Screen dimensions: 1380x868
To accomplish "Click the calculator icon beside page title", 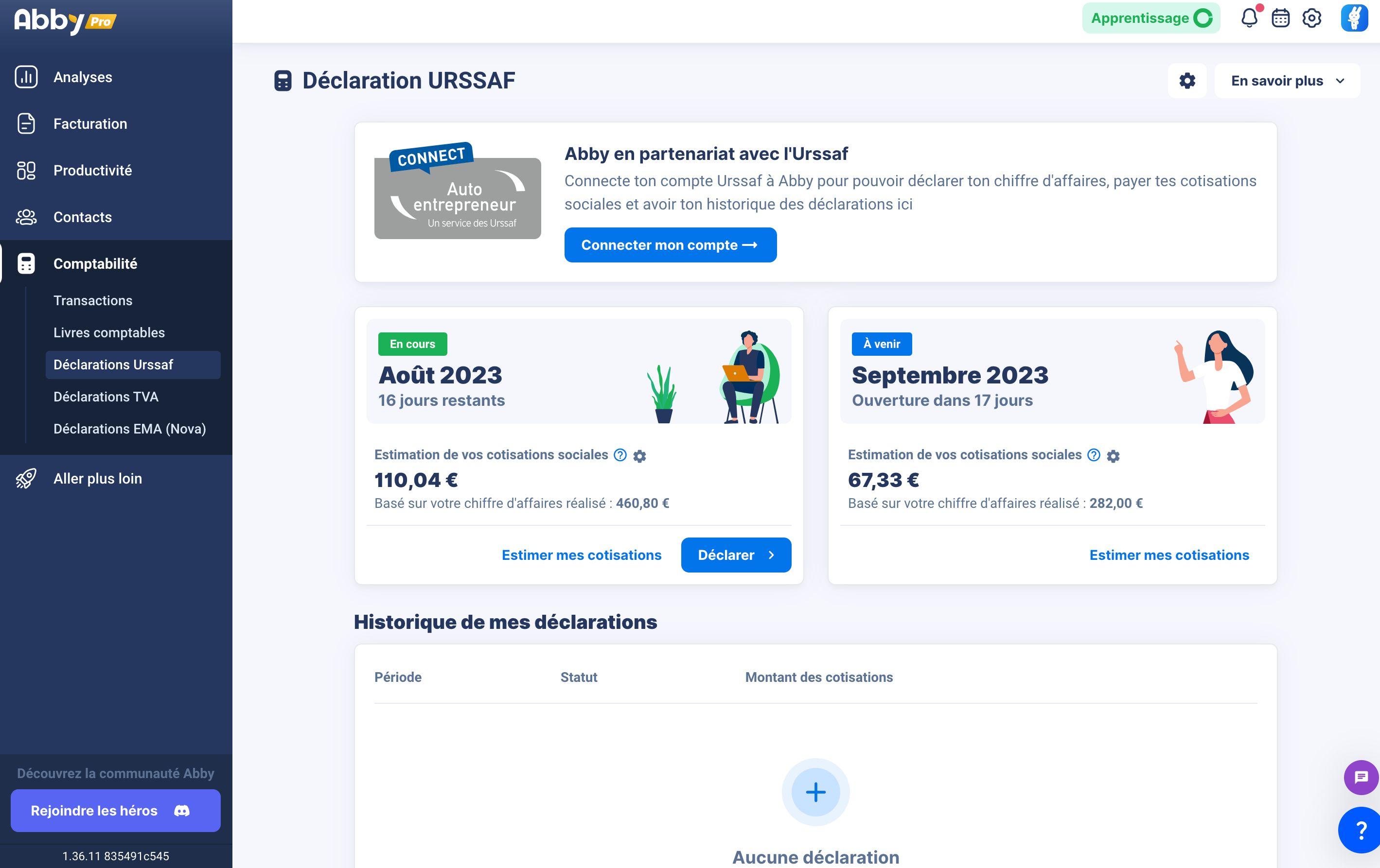I will tap(283, 81).
